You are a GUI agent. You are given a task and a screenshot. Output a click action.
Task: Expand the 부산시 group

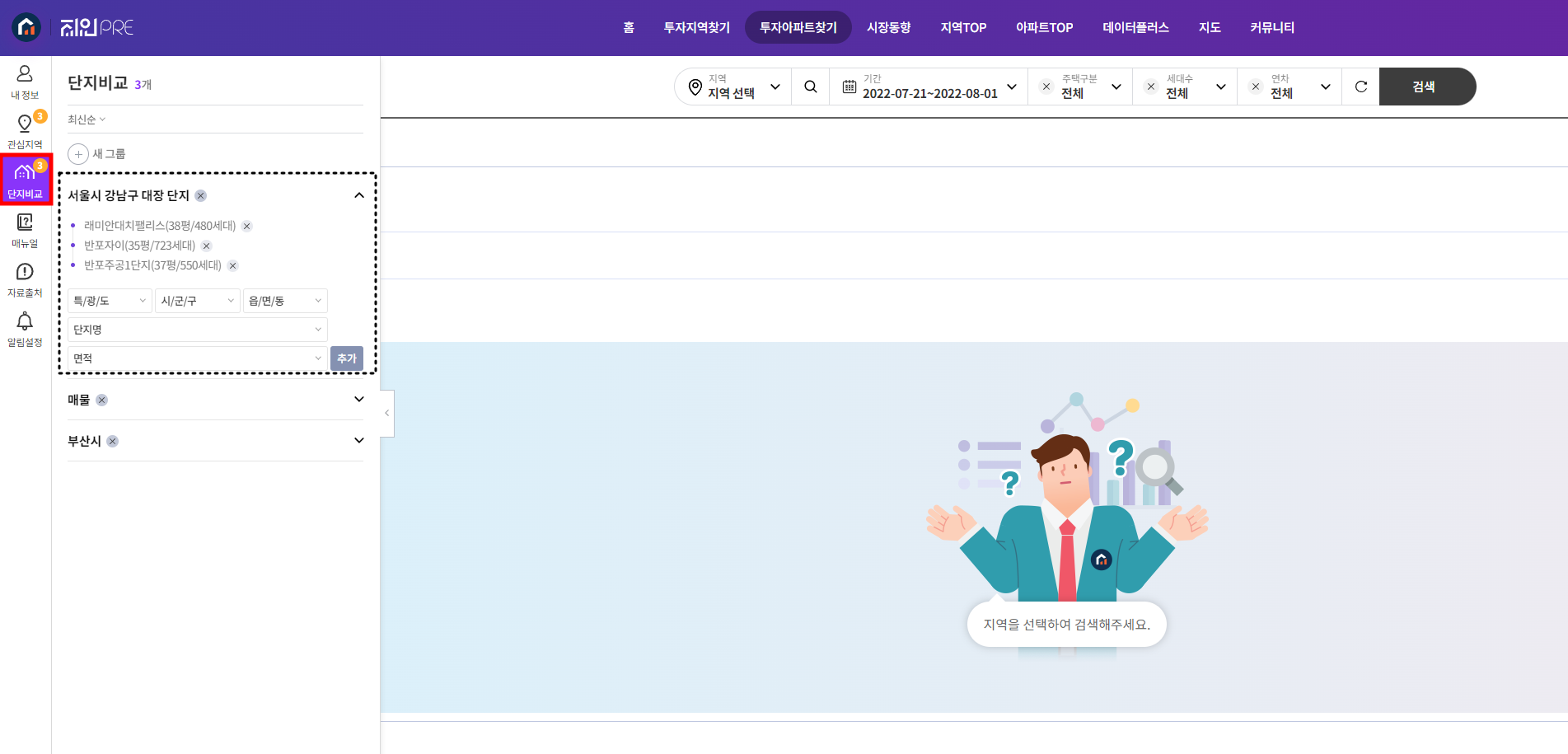[x=358, y=441]
